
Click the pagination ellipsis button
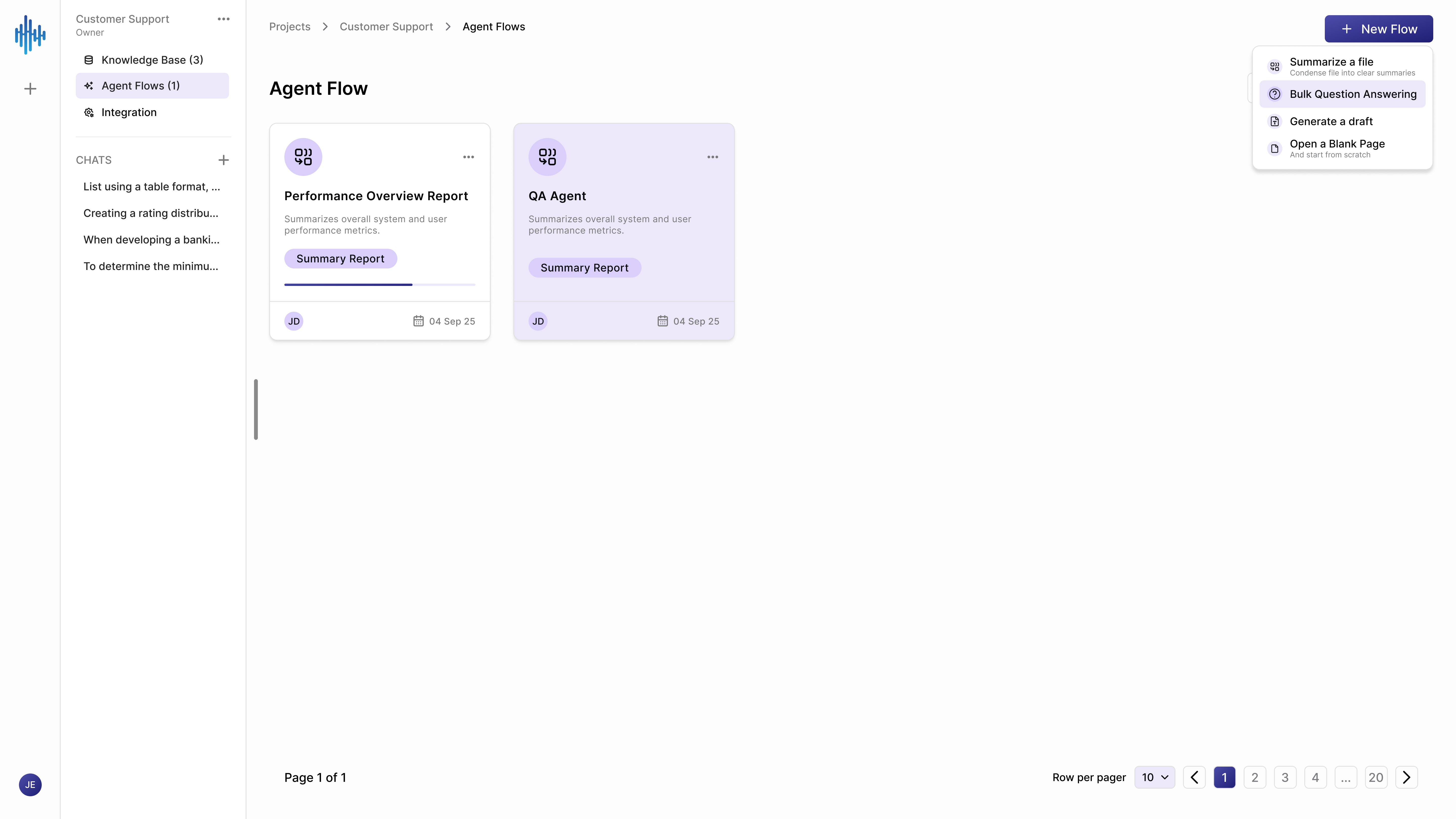1346,778
